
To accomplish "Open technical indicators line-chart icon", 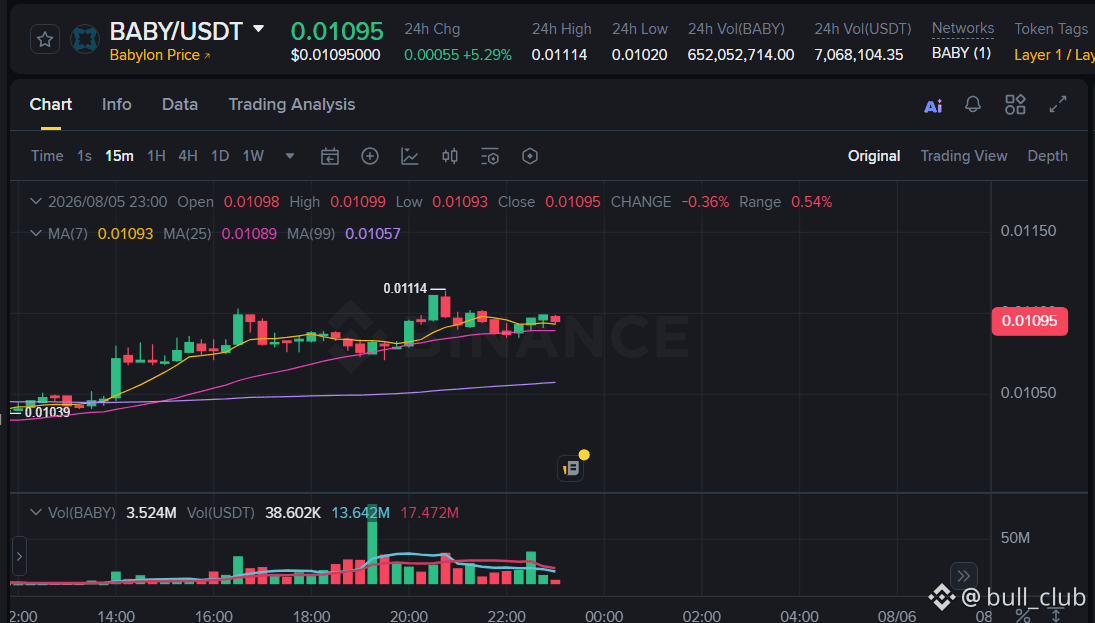I will [x=410, y=156].
